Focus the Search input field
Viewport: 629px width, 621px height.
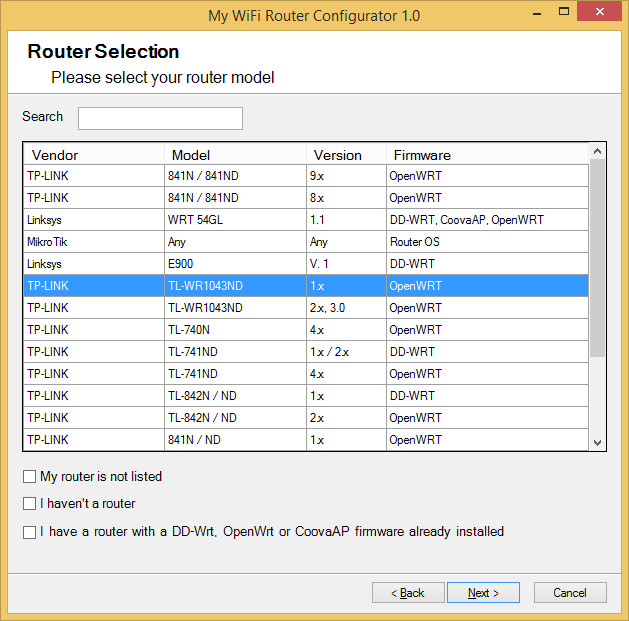coord(160,118)
